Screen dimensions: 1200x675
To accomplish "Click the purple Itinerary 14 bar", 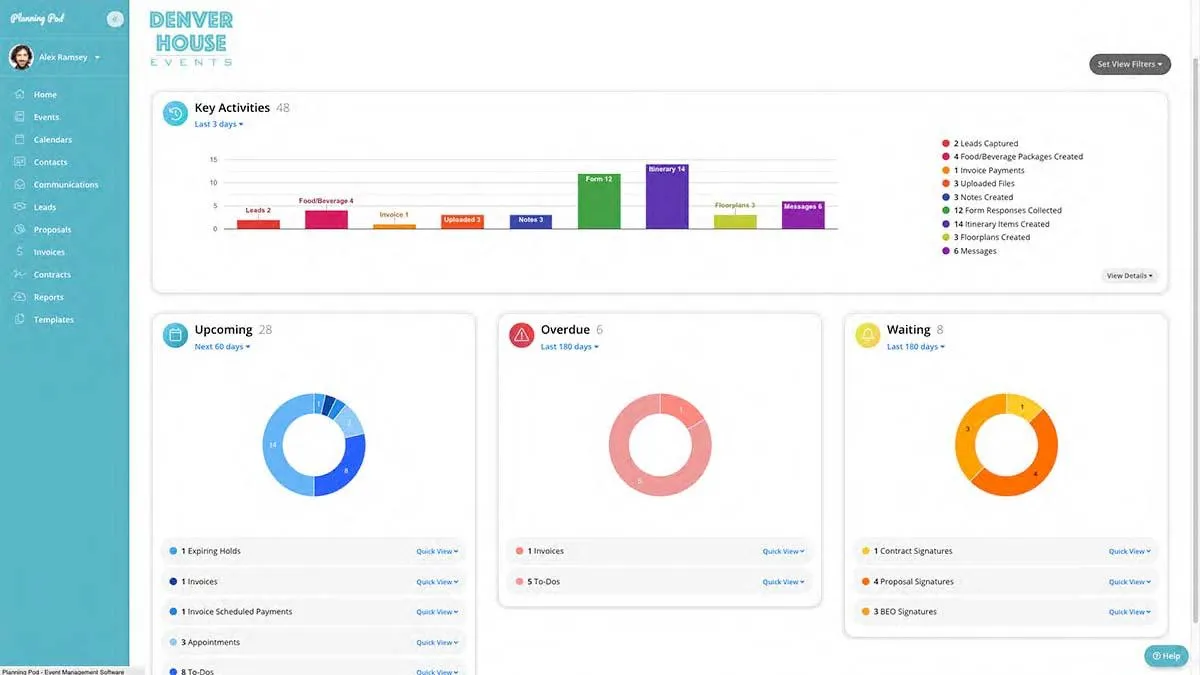I will coord(667,197).
